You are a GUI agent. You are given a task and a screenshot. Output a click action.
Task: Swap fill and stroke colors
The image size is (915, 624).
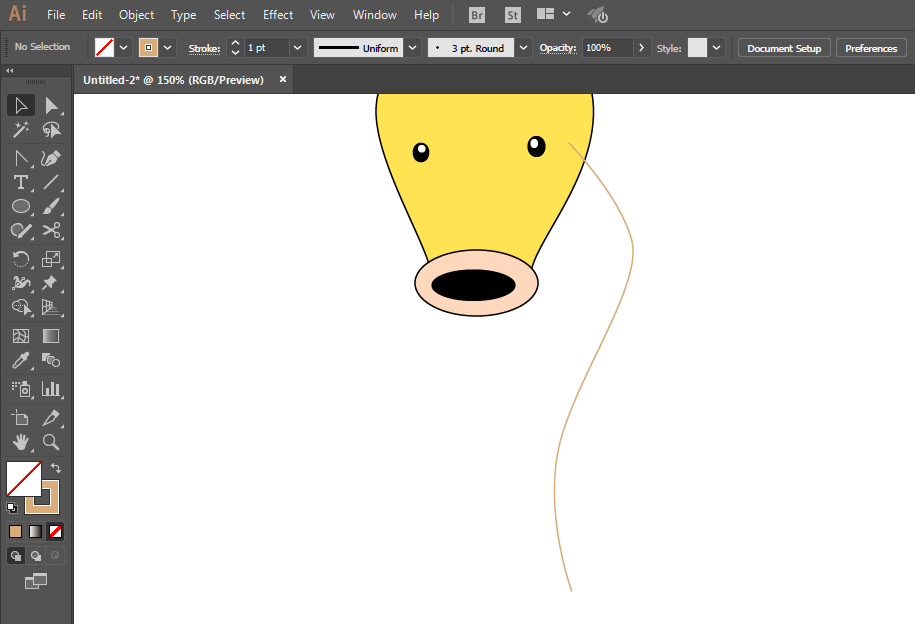point(57,467)
